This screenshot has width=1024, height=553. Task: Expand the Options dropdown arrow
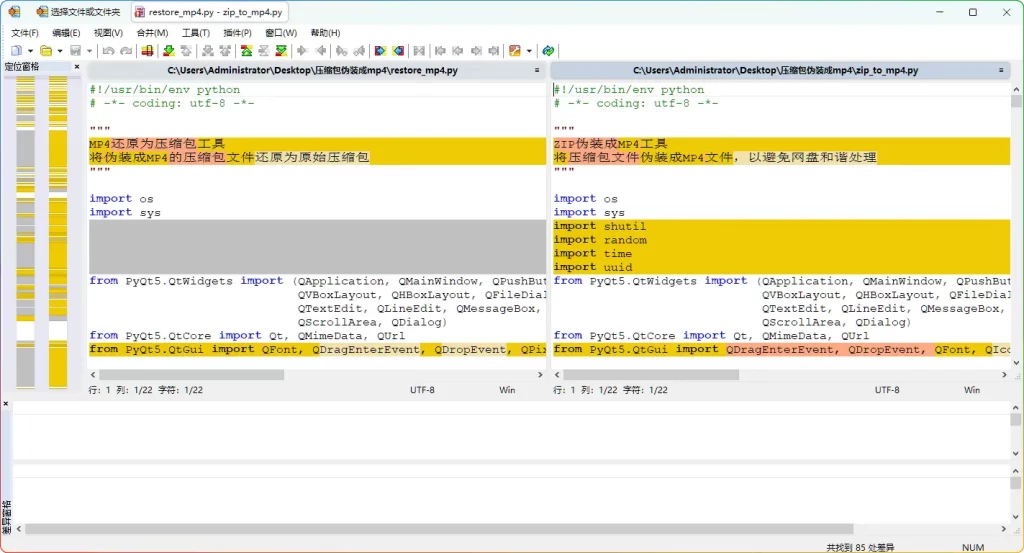[x=529, y=51]
